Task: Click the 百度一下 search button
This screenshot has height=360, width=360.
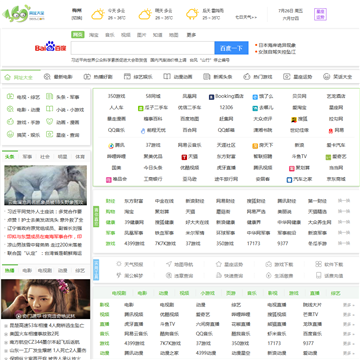Action: 231,48
